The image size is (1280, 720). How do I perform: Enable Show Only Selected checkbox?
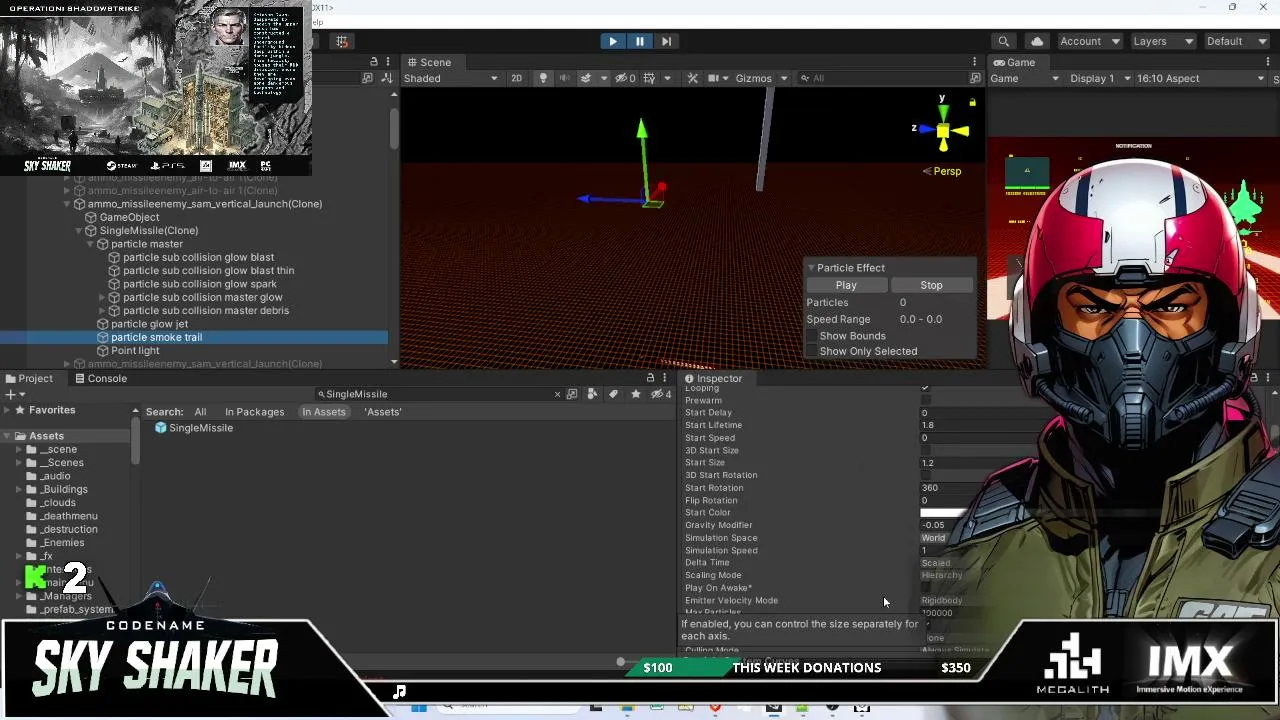click(x=811, y=351)
